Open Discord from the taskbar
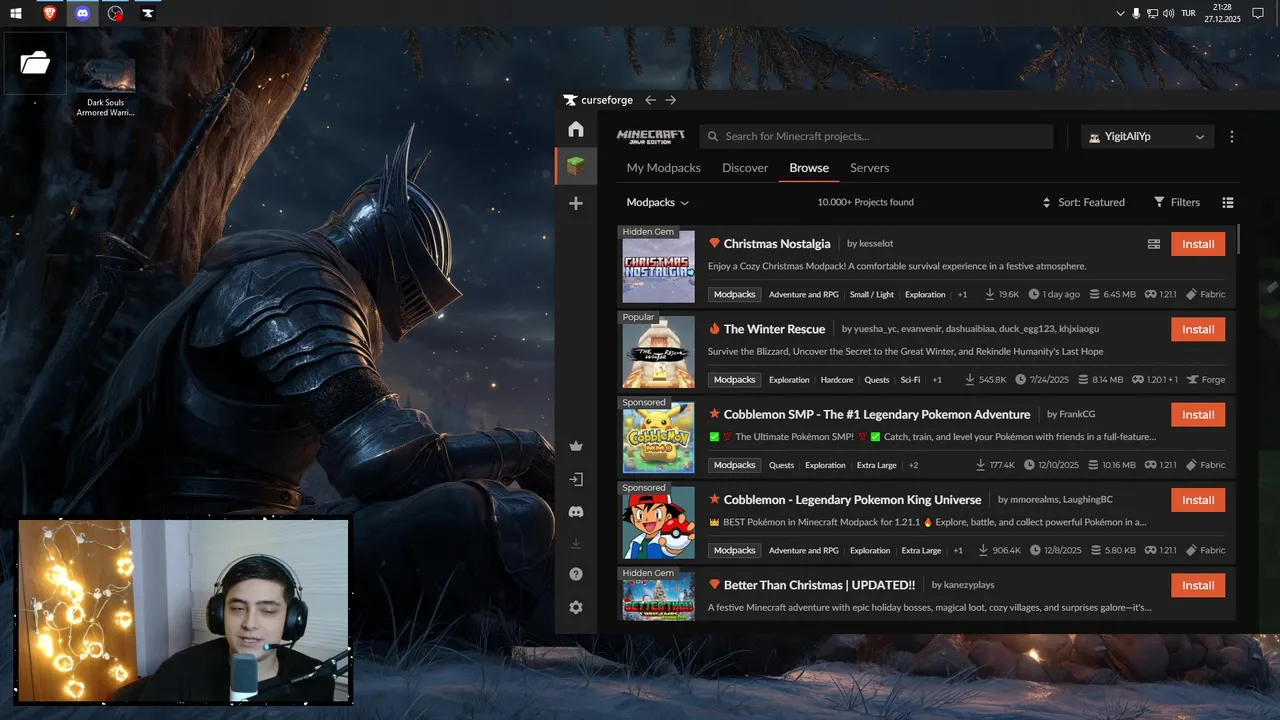The height and width of the screenshot is (720, 1280). (83, 13)
